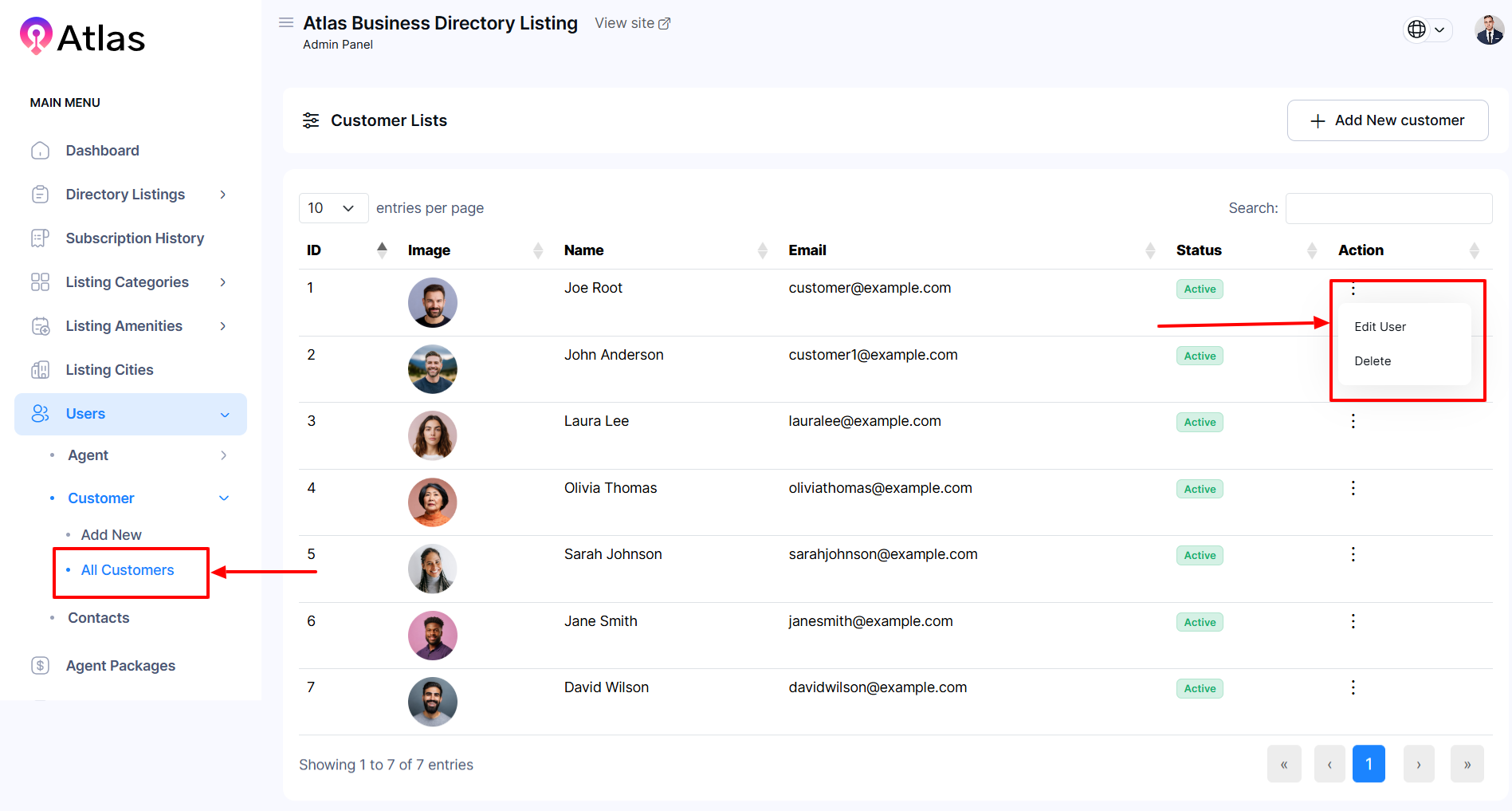Image resolution: width=1512 pixels, height=811 pixels.
Task: Click the hamburger menu icon in the header
Action: (285, 23)
